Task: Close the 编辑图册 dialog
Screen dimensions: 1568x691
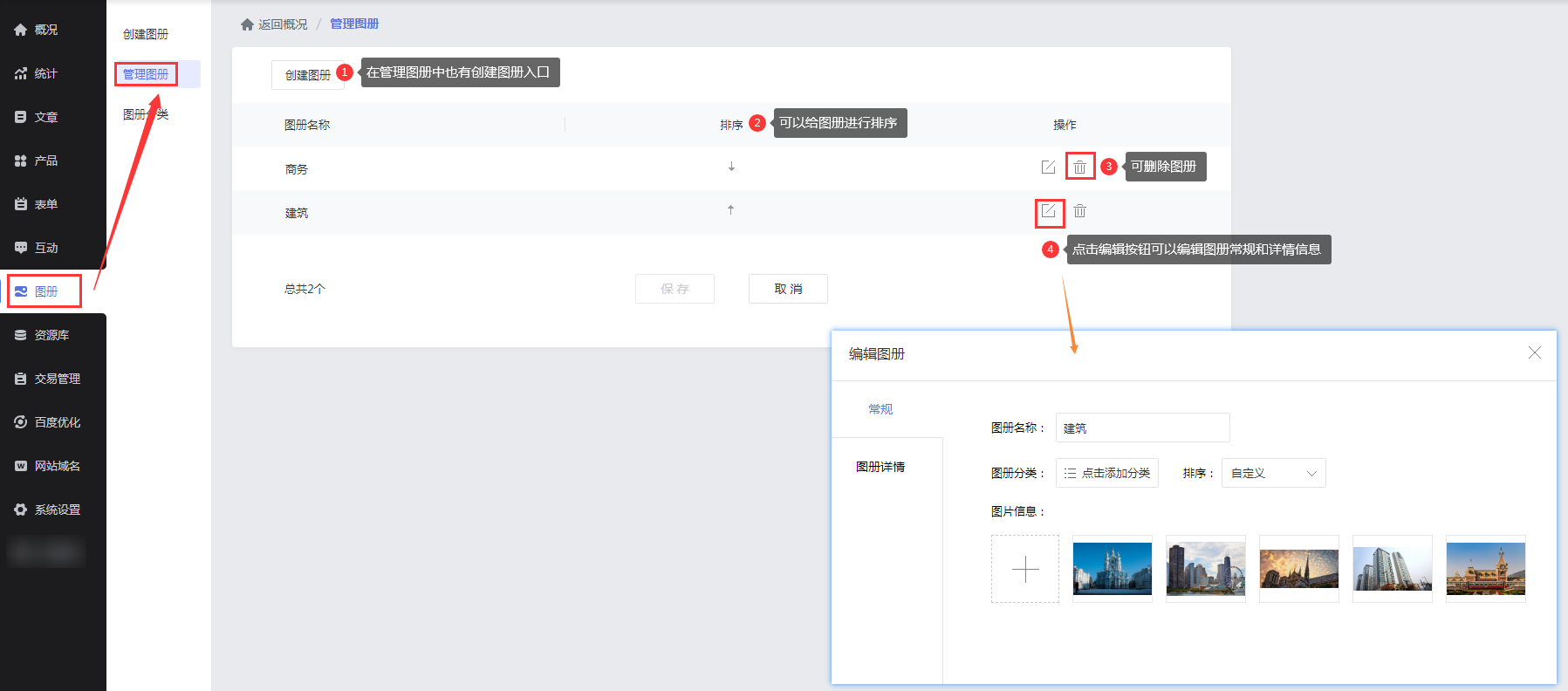Action: coord(1535,352)
